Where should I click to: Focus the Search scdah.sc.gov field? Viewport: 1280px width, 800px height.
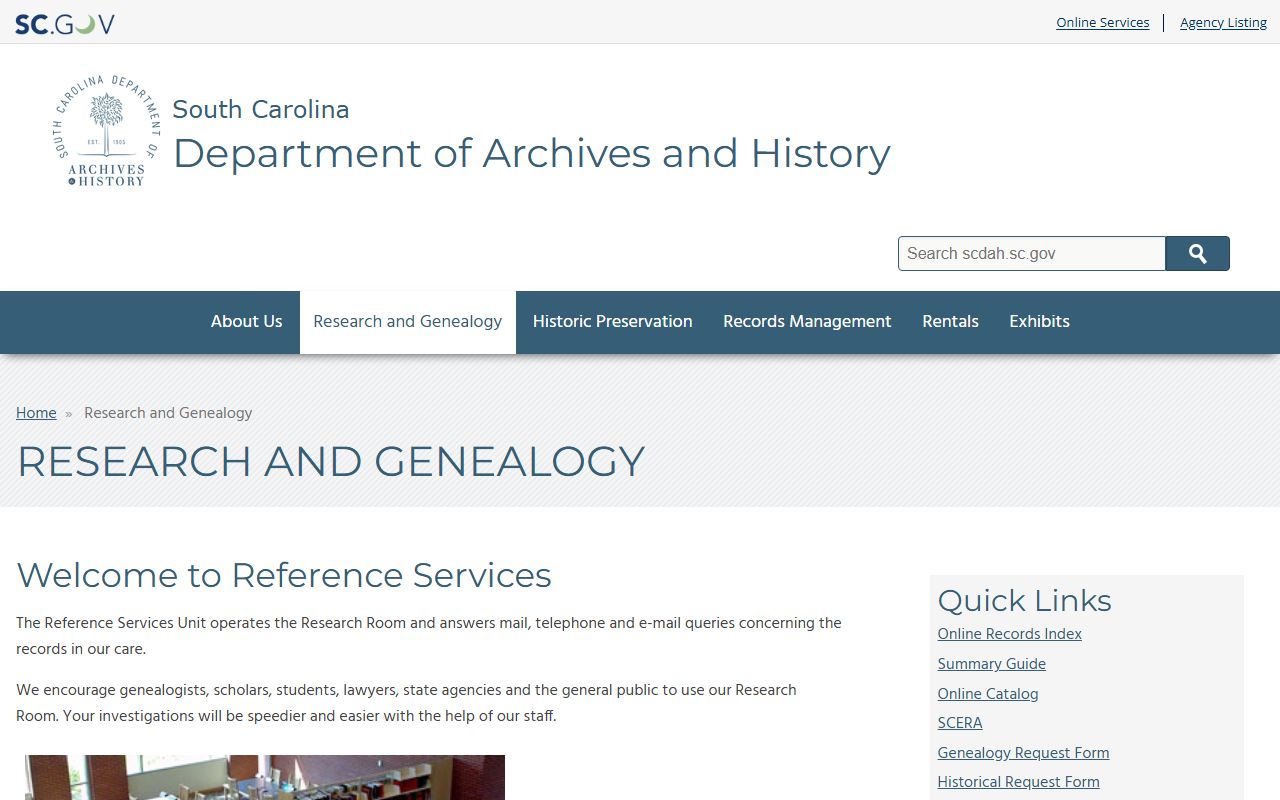coord(1032,254)
